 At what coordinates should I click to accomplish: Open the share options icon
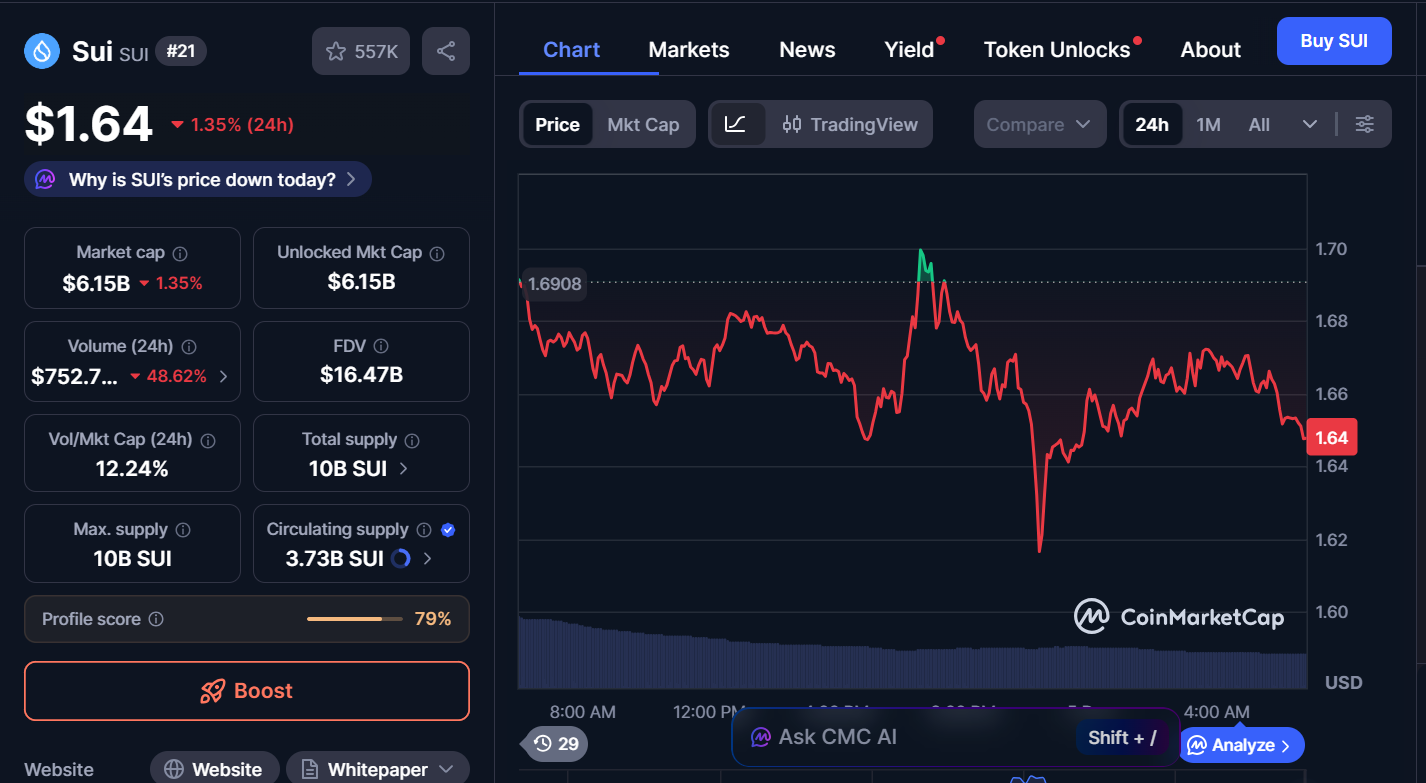coord(445,50)
